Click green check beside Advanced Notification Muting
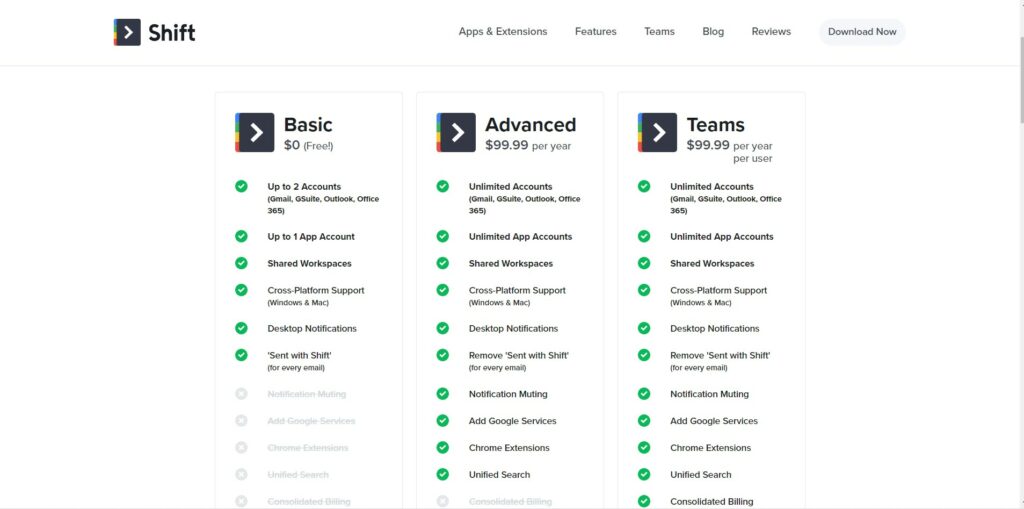The height and width of the screenshot is (509, 1024). coord(443,394)
